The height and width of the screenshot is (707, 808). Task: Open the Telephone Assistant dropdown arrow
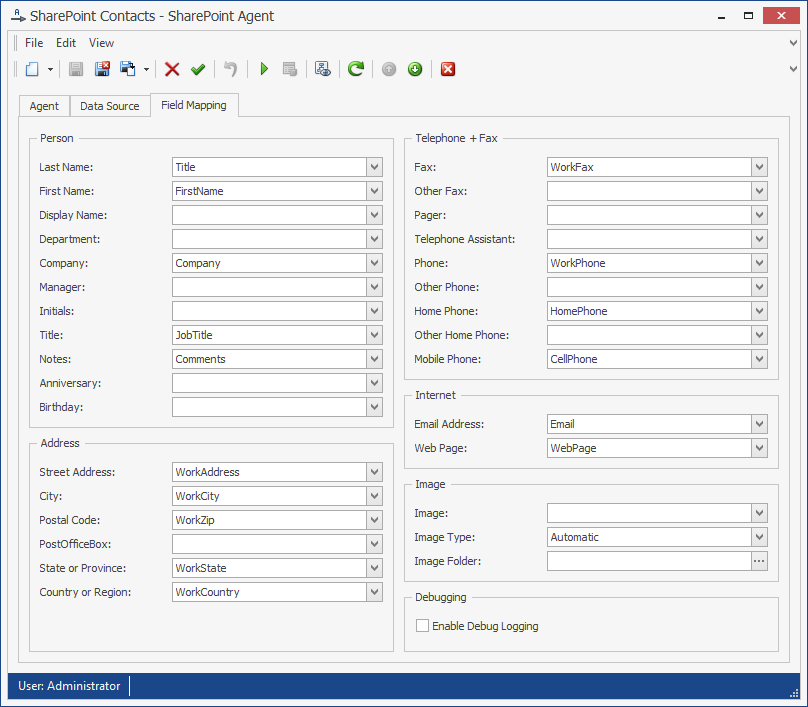coord(759,239)
